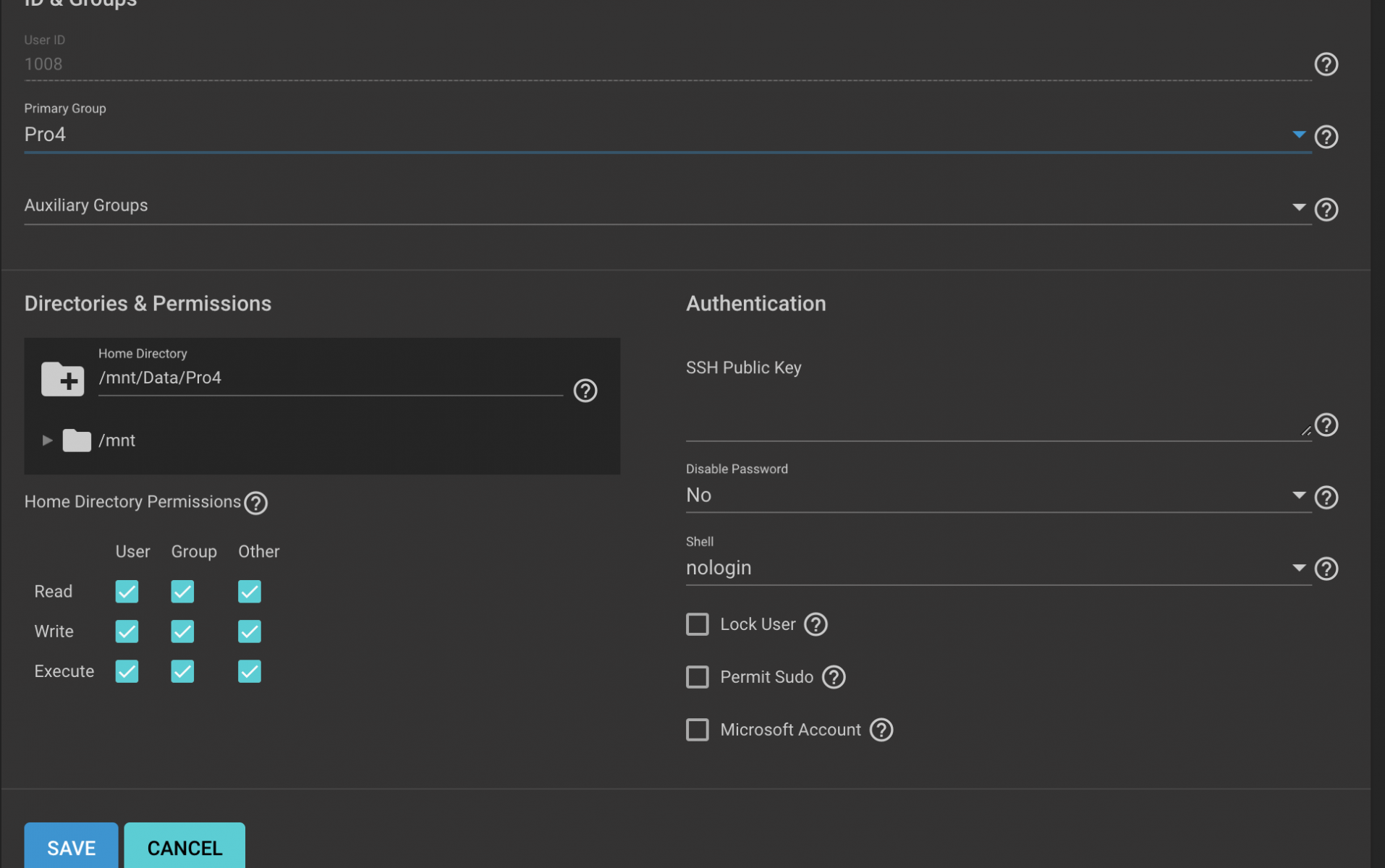
Task: Click the create-folder icon beside Home Directory
Action: pos(63,378)
